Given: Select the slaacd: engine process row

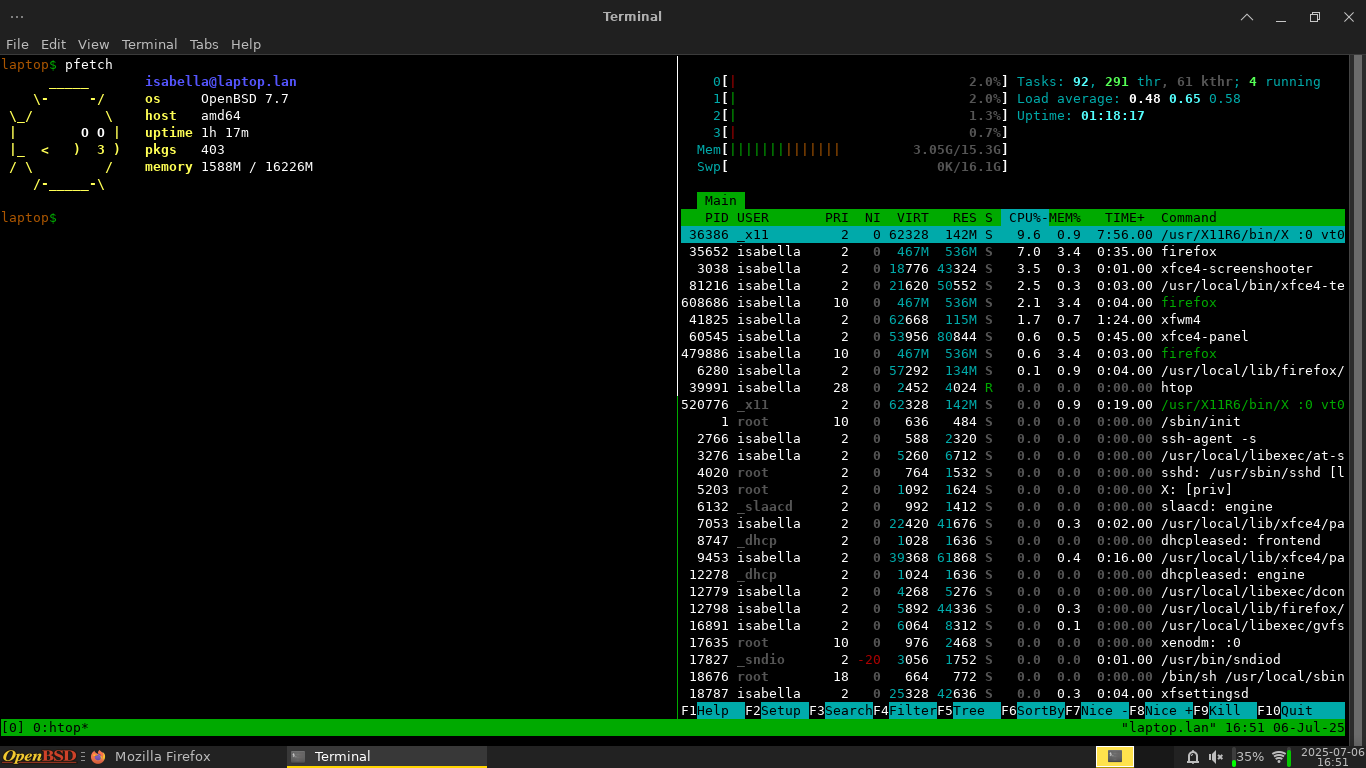Looking at the screenshot, I should click(1013, 506).
